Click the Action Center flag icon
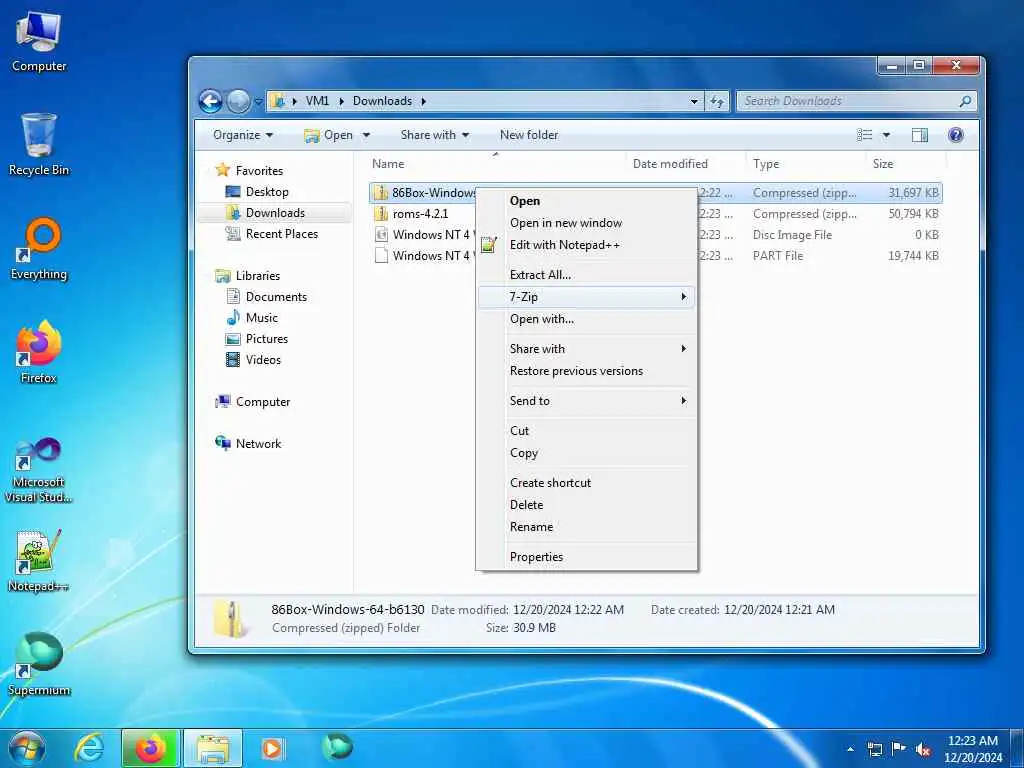 [x=899, y=749]
